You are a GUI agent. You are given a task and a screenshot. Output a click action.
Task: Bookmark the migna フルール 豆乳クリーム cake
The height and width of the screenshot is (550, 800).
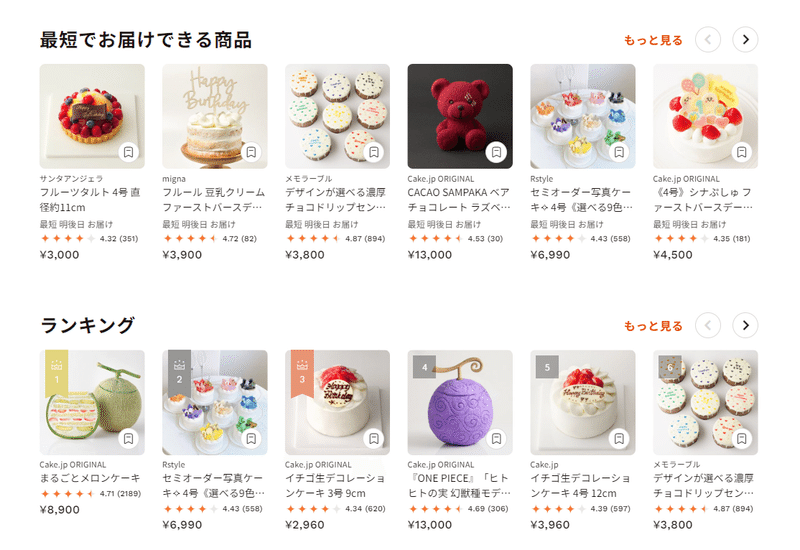pyautogui.click(x=251, y=152)
